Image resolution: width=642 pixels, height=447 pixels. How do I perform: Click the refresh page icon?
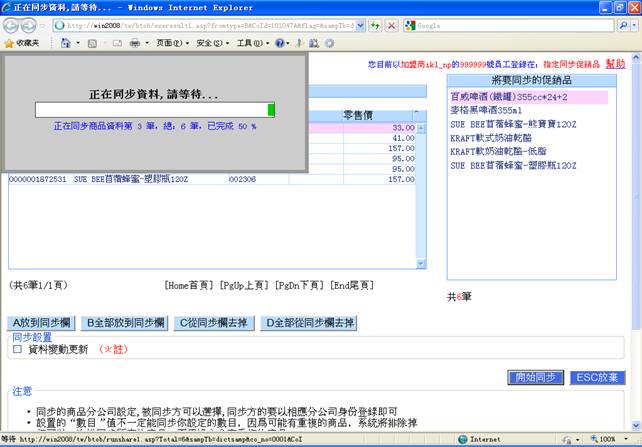point(375,25)
